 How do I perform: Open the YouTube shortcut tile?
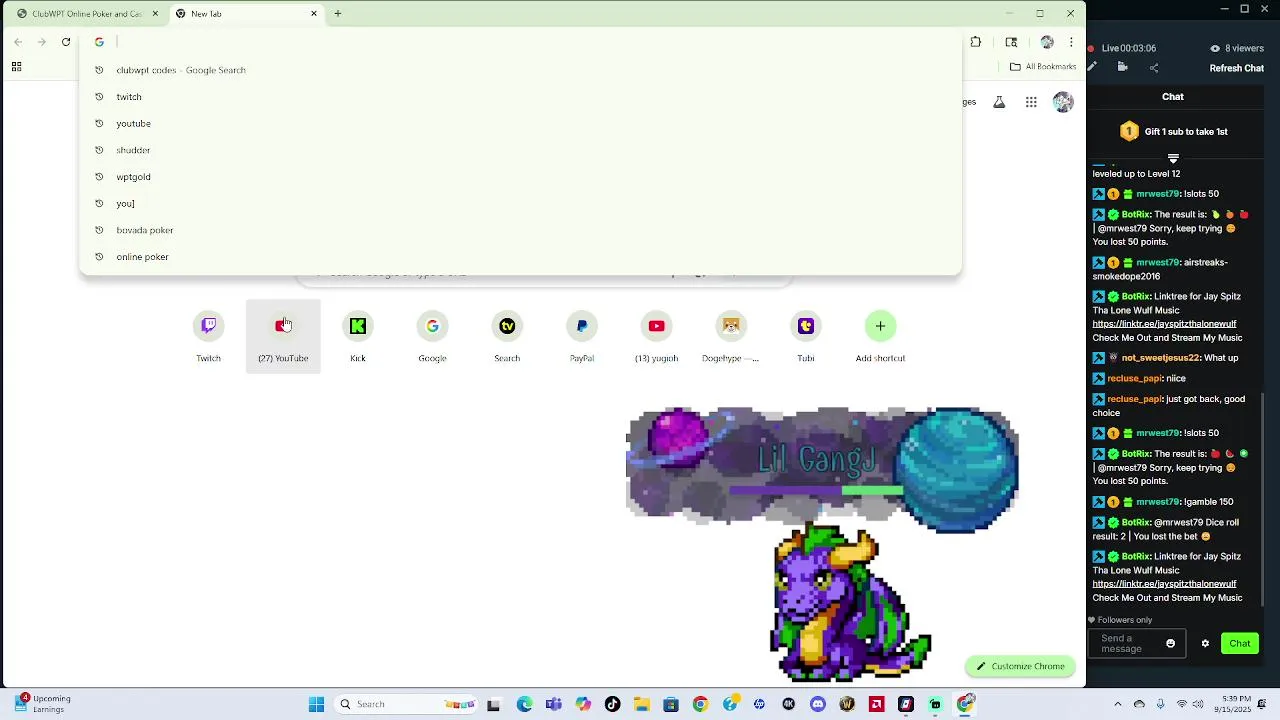283,336
